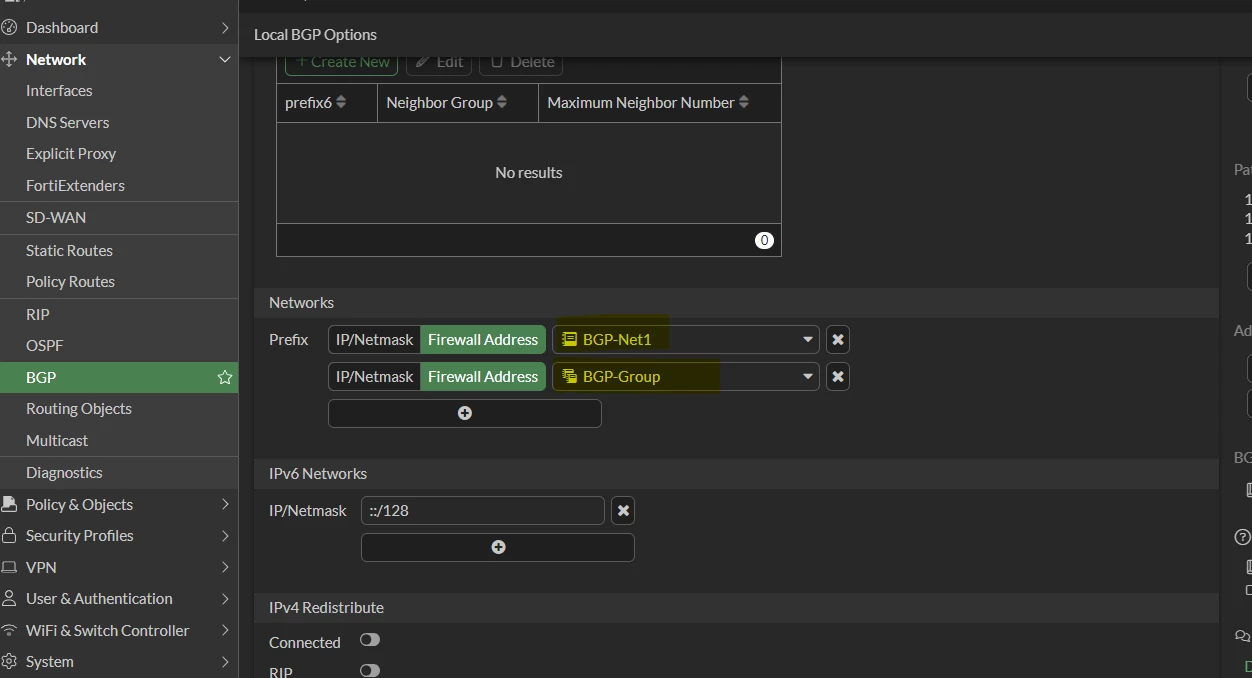Click the VPN monitor icon
1252x678 pixels.
click(9, 567)
